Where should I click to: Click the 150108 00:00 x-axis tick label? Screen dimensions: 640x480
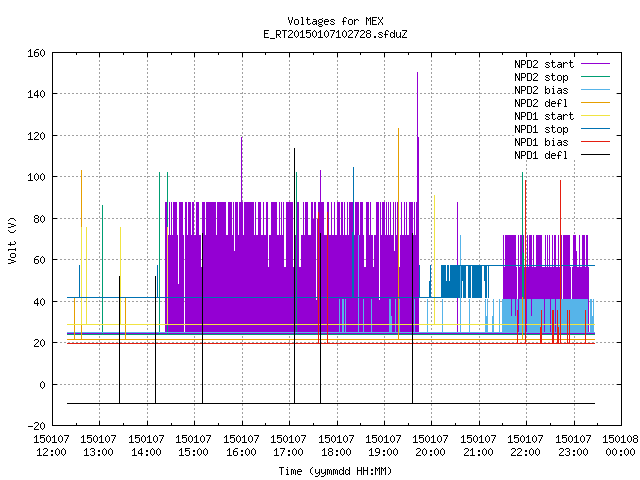click(620, 446)
